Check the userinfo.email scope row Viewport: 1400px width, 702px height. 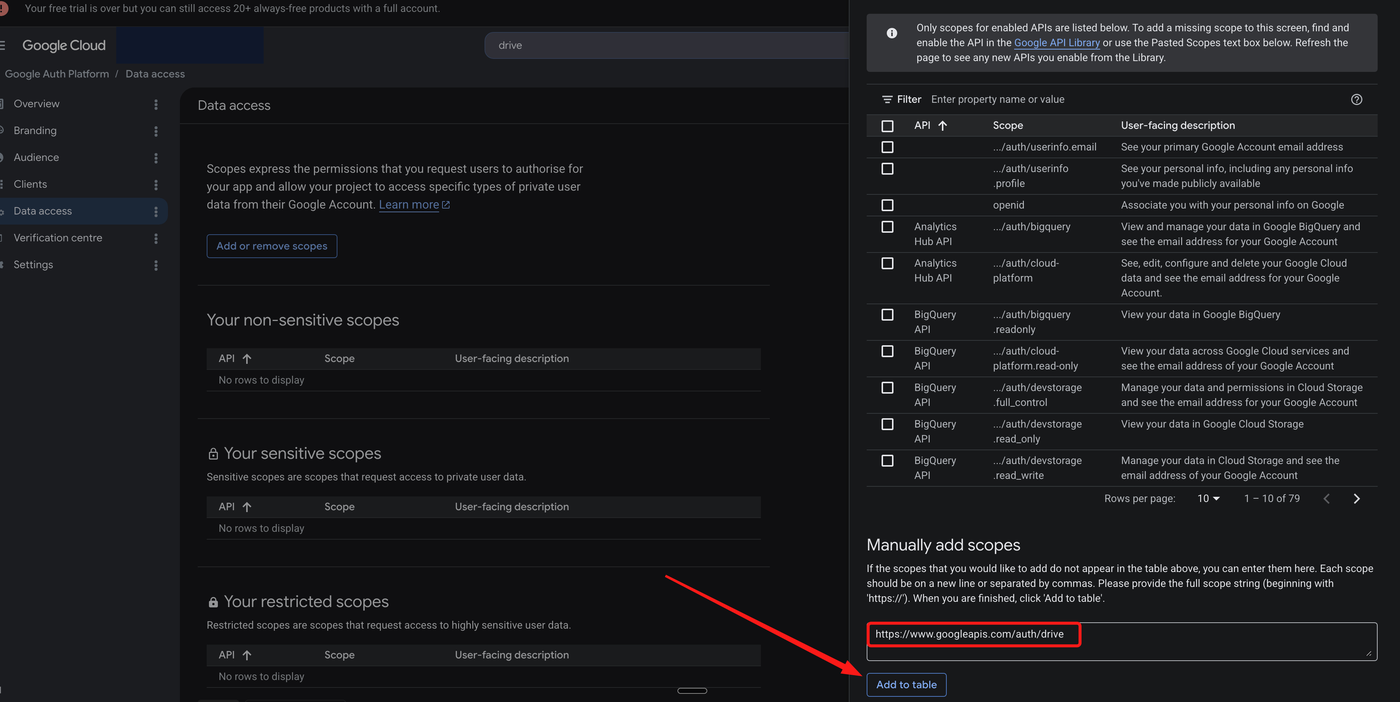pyautogui.click(x=887, y=147)
